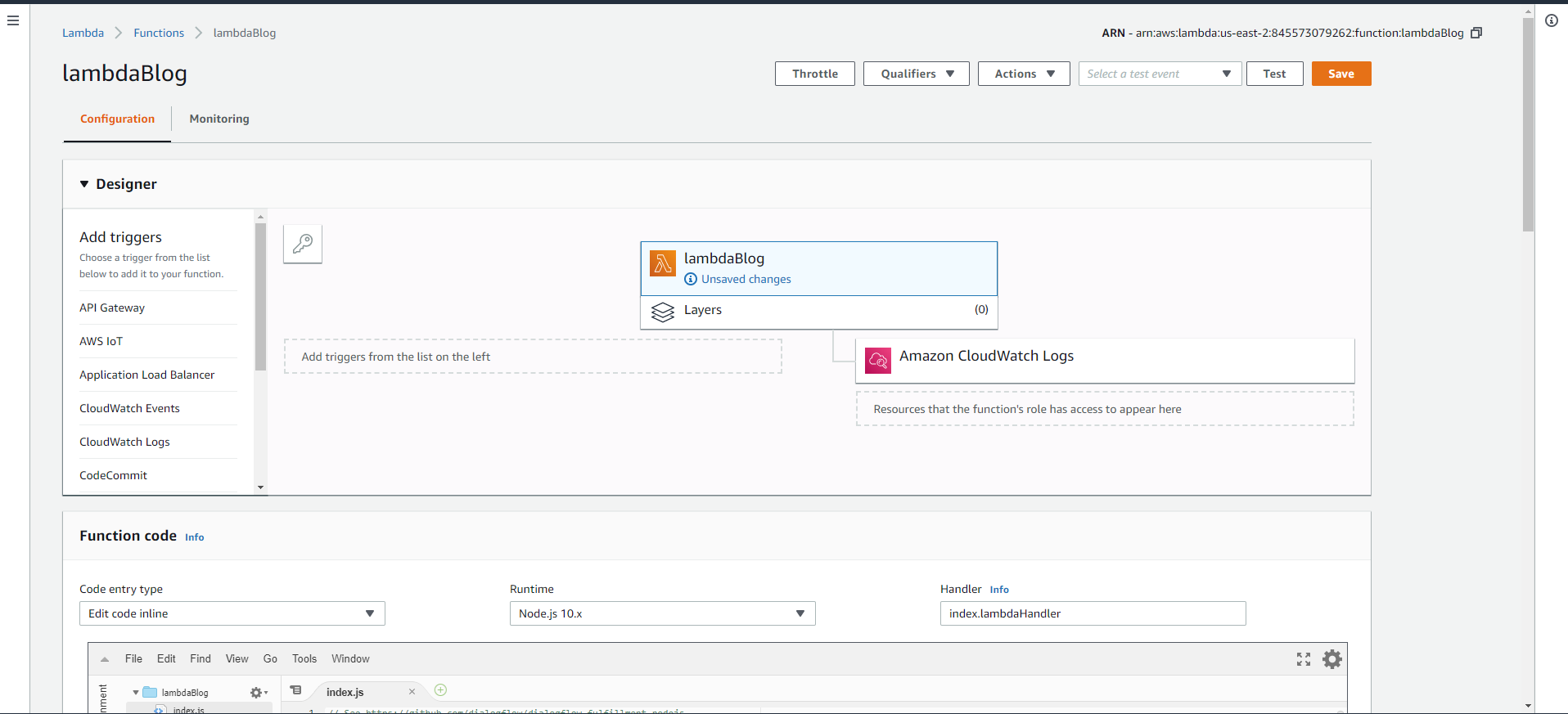Open code editor preferences gear
The width and height of the screenshot is (1568, 714).
pos(1332,659)
